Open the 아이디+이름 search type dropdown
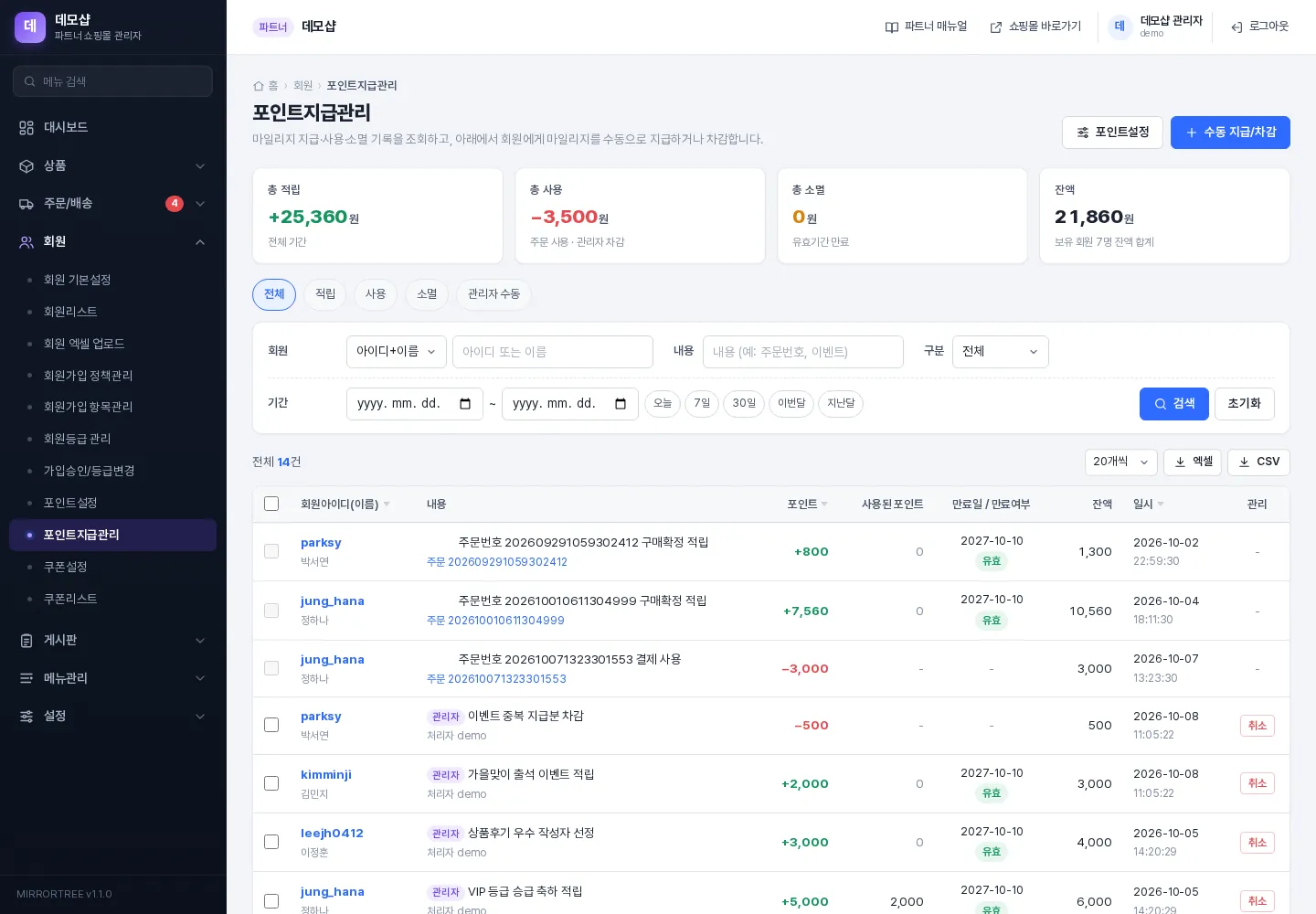1316x914 pixels. point(397,352)
